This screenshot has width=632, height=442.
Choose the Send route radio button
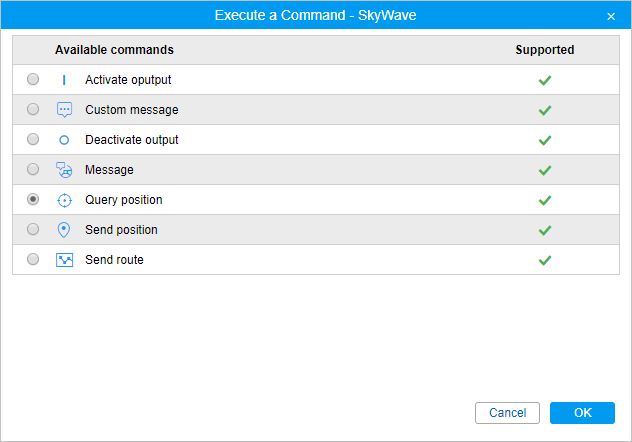[x=33, y=259]
